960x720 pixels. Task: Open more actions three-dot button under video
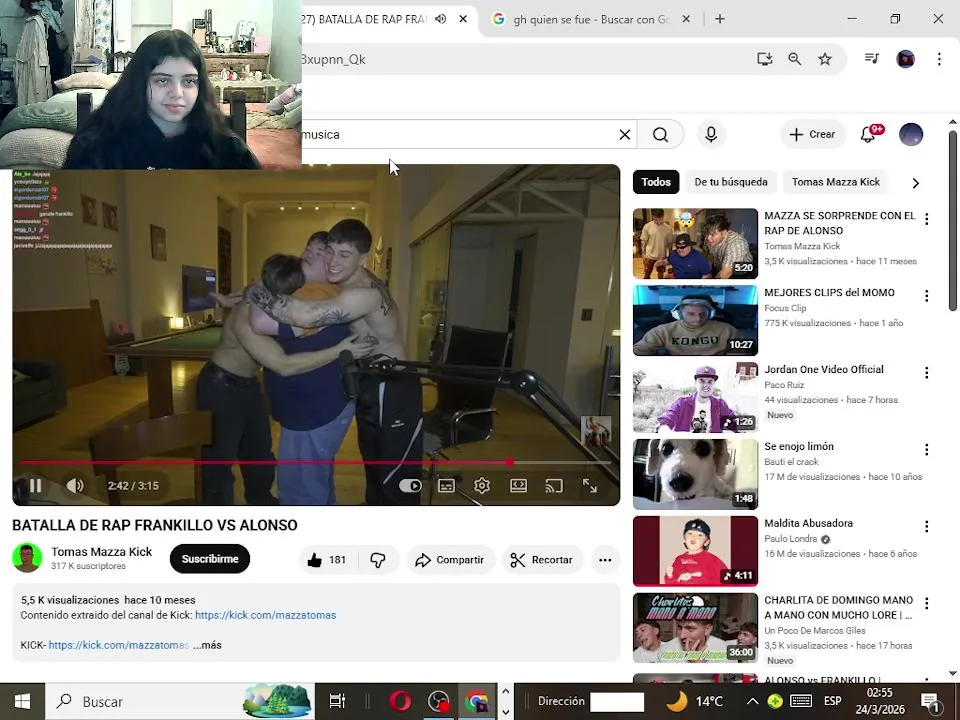(x=605, y=560)
